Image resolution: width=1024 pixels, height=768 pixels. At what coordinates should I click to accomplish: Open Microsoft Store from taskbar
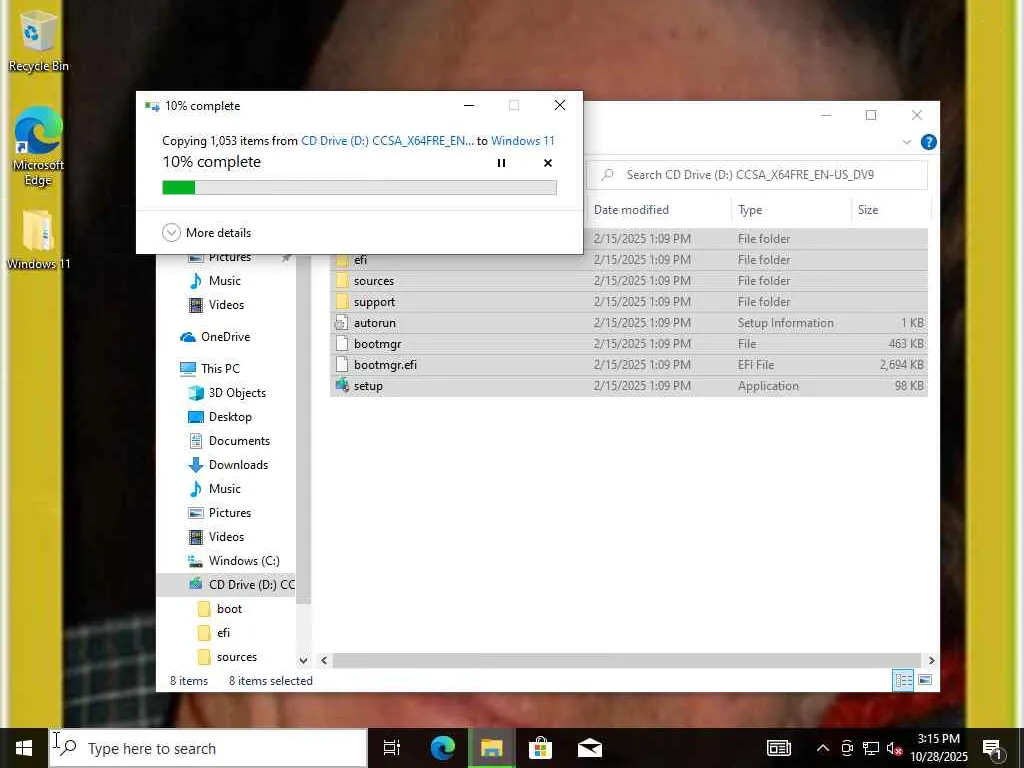540,748
